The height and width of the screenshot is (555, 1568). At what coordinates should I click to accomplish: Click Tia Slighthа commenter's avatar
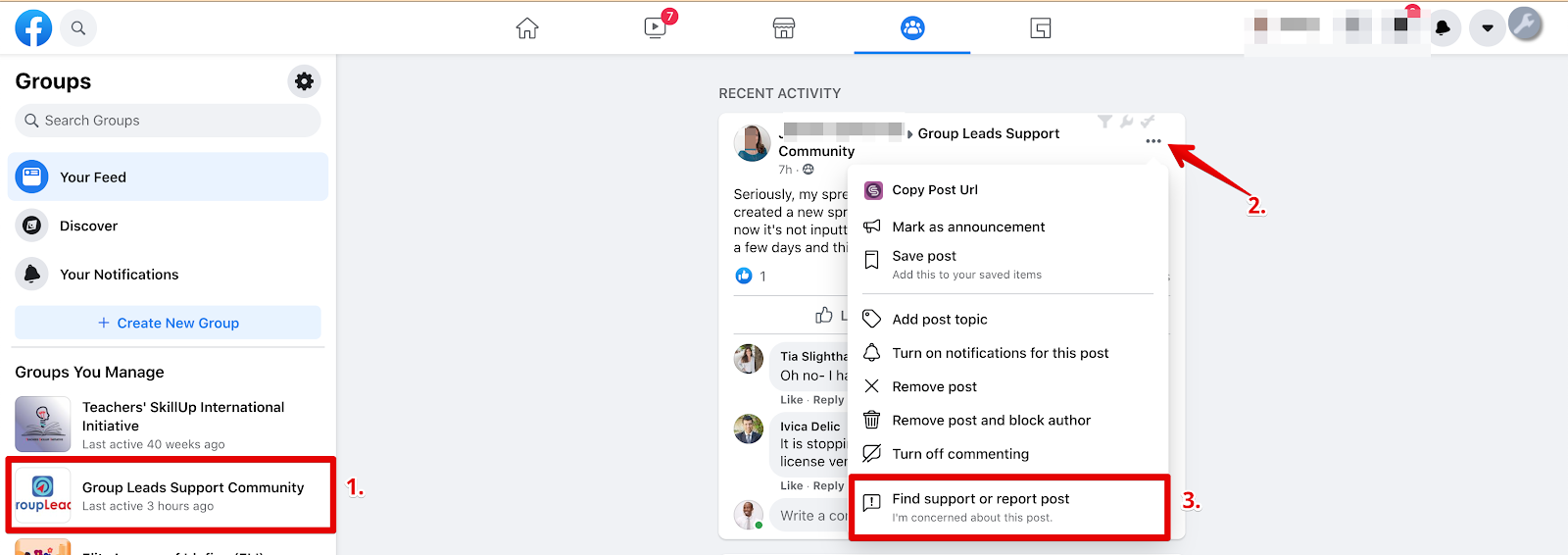click(x=749, y=359)
